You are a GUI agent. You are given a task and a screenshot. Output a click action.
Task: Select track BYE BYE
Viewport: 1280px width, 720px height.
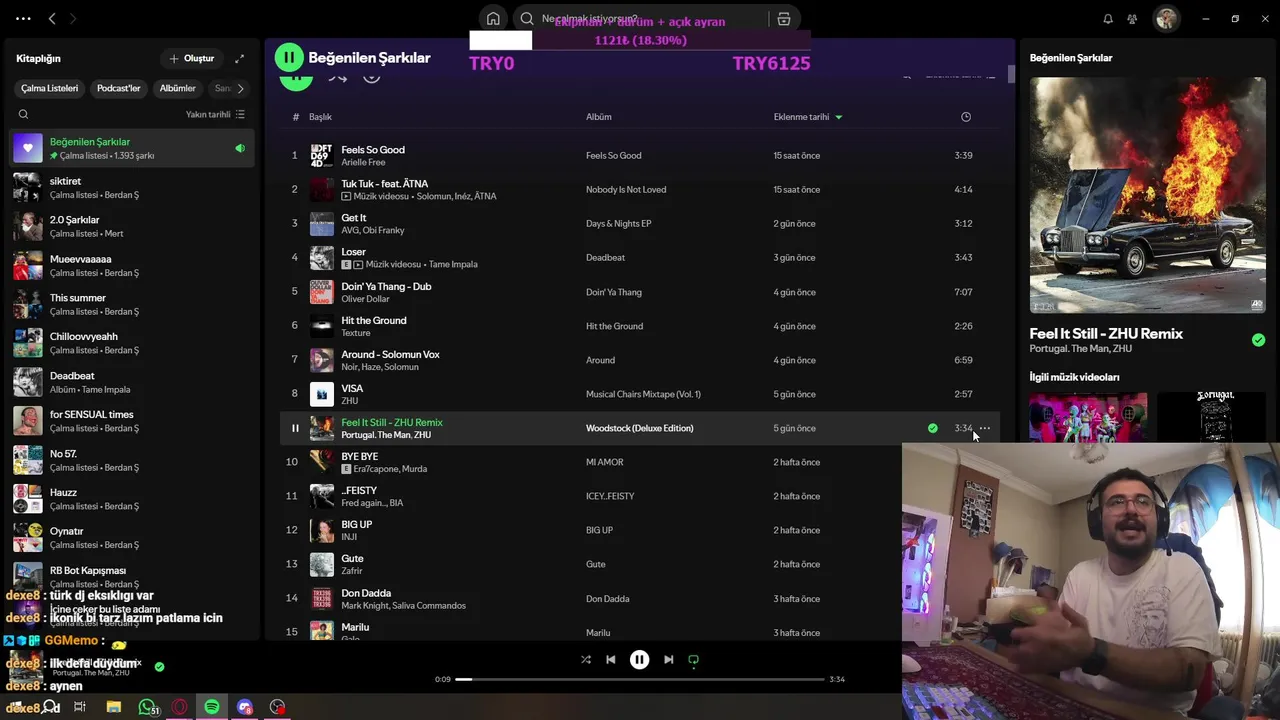tap(640, 462)
